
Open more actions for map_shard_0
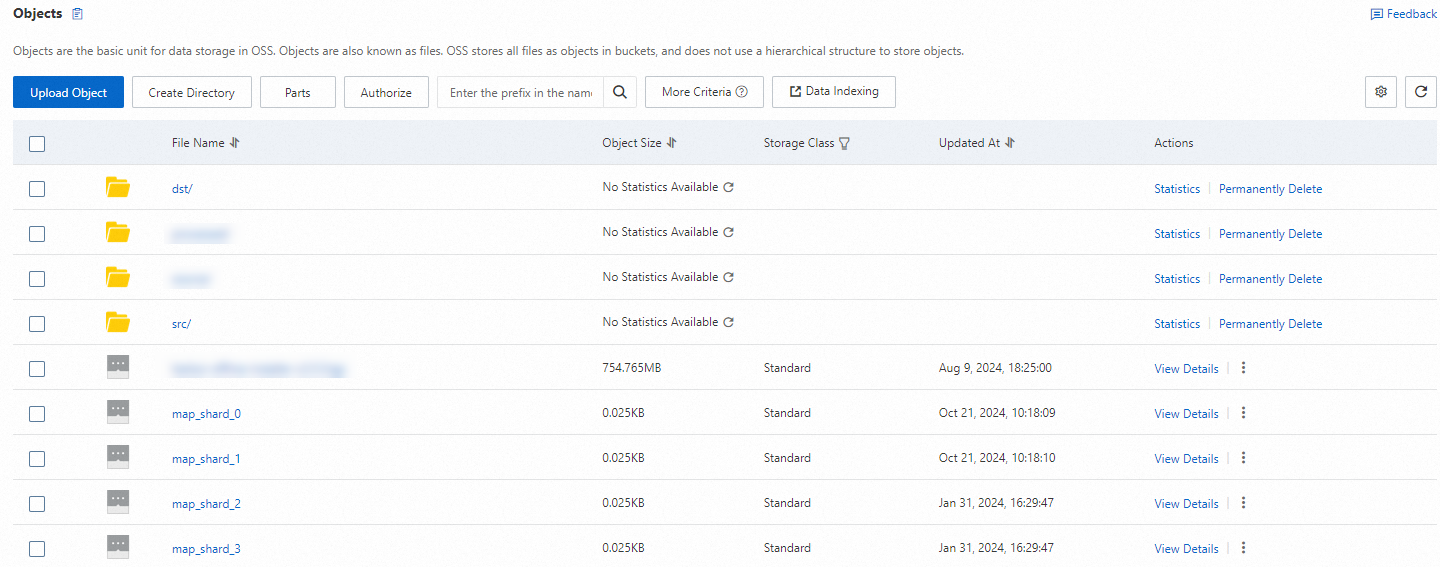(1244, 413)
